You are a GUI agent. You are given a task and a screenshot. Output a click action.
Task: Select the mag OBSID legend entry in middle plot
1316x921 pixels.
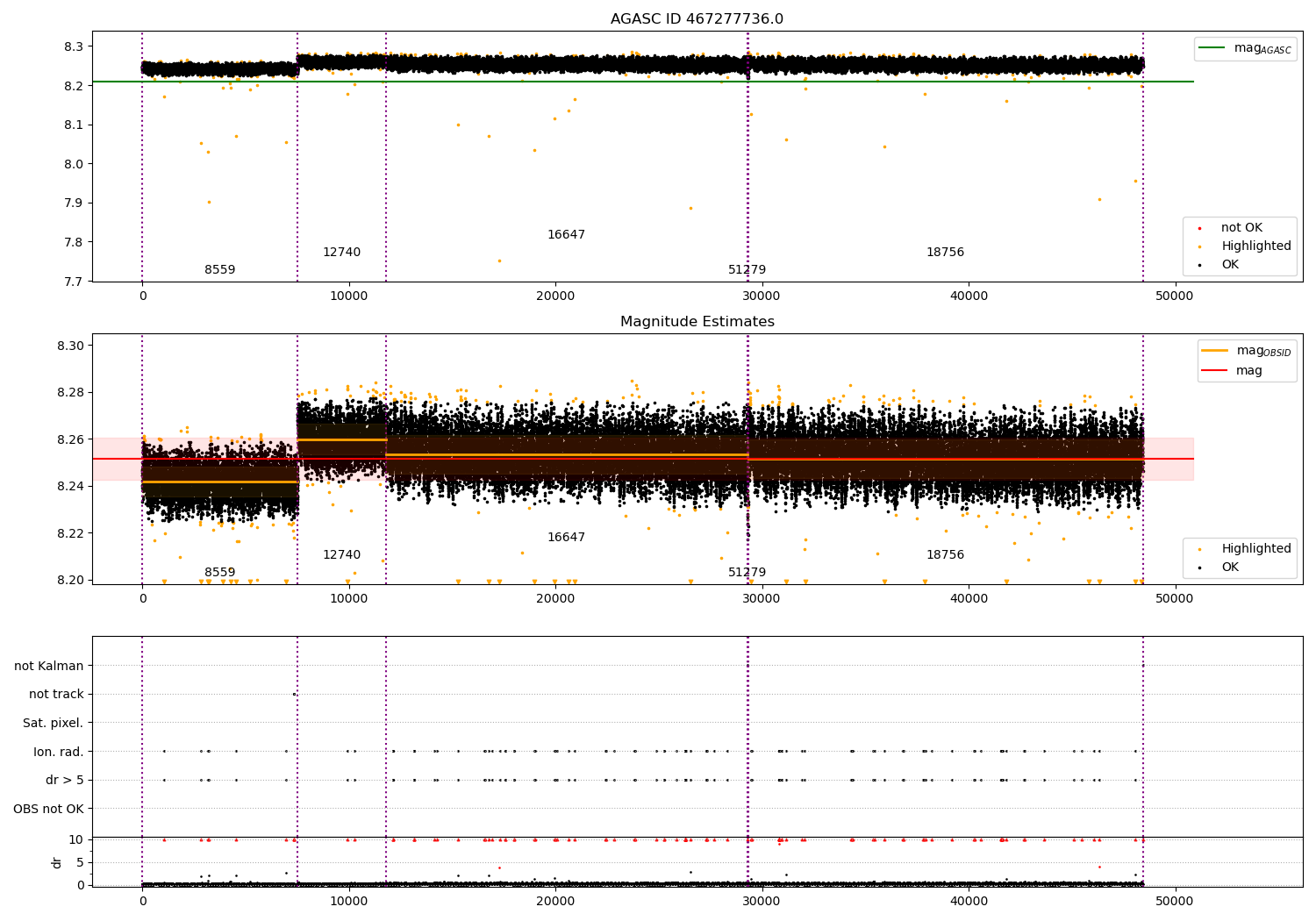coord(1247,351)
